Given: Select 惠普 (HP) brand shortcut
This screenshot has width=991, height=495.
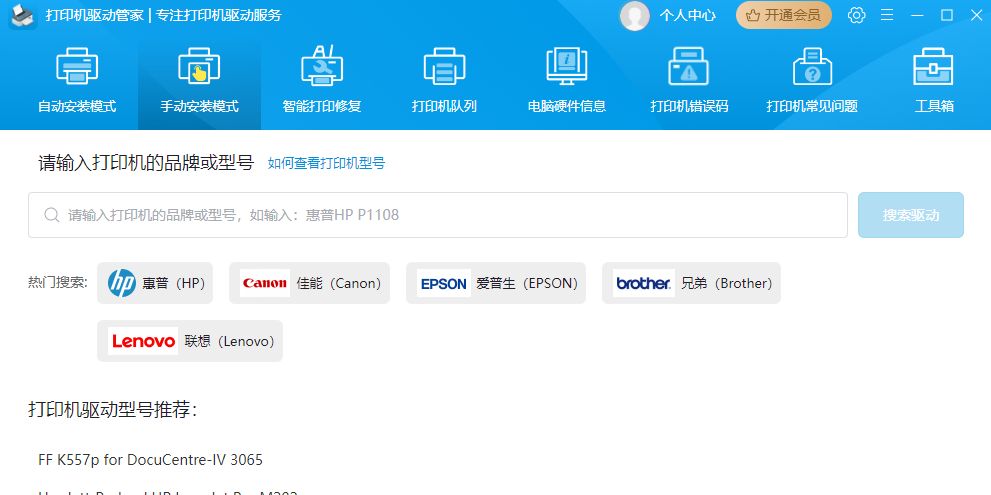Looking at the screenshot, I should (155, 283).
